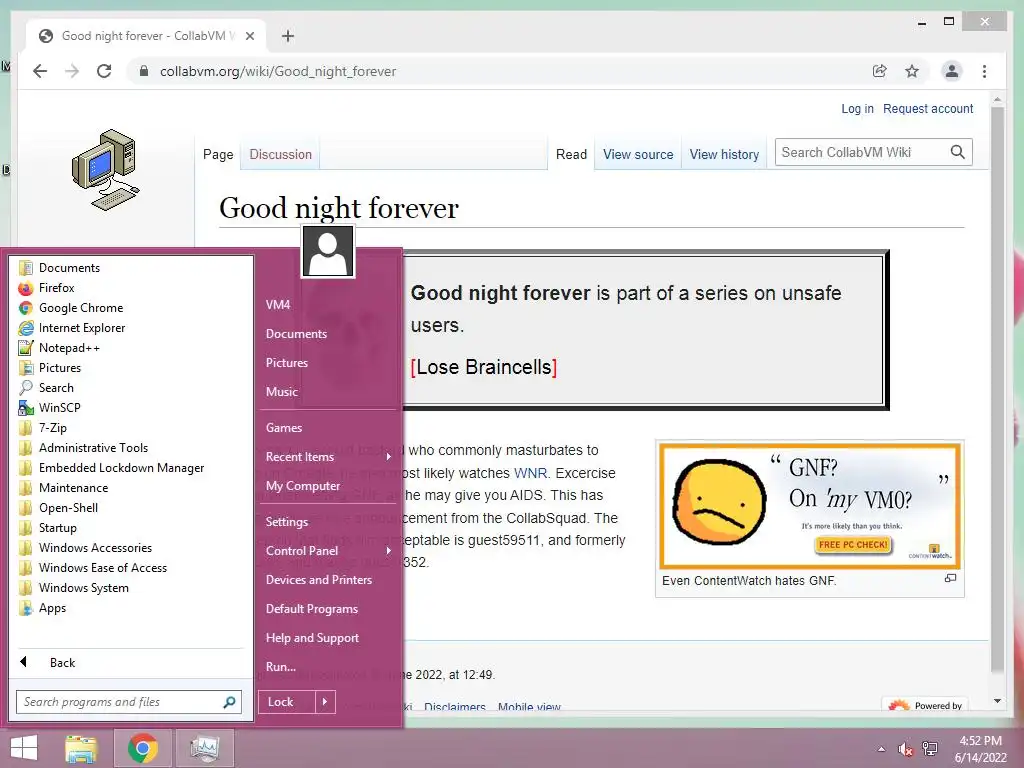Expand the Control Panel submenu arrow
1024x768 pixels.
(x=389, y=551)
